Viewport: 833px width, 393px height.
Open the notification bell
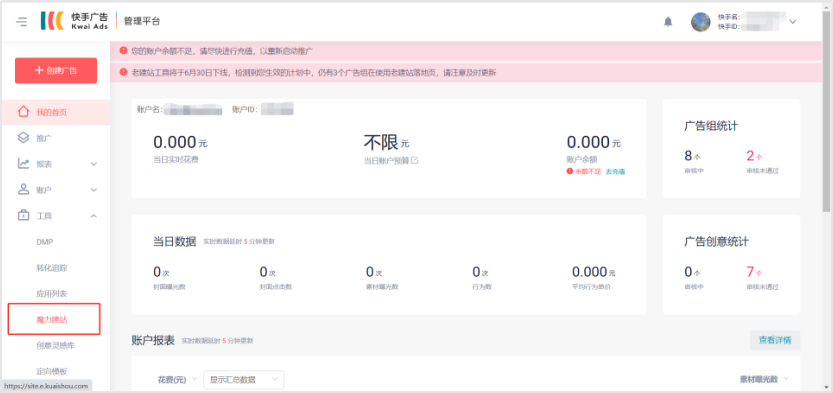point(668,22)
